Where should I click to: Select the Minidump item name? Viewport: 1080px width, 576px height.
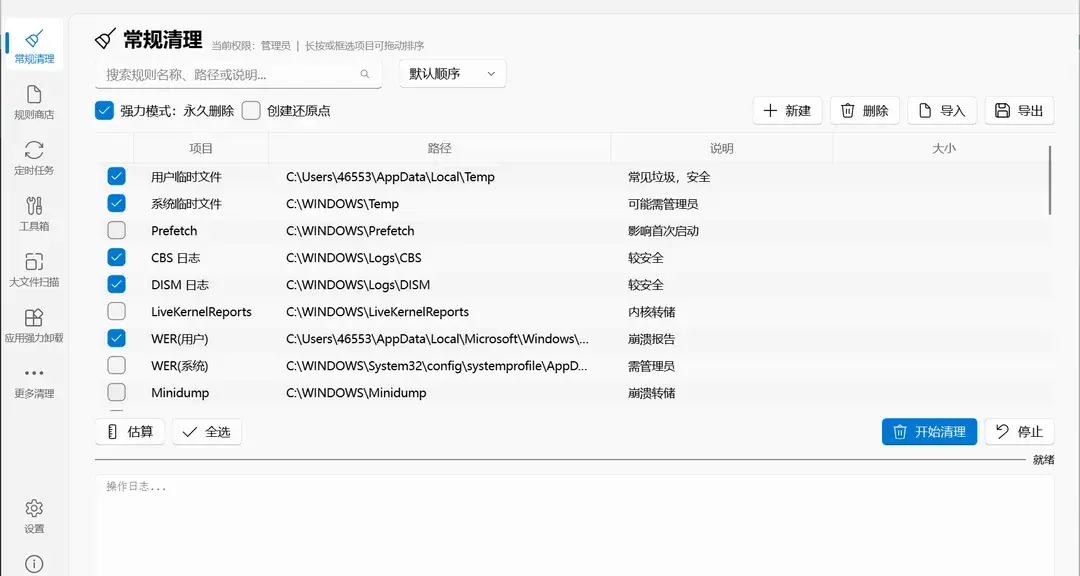tap(180, 393)
